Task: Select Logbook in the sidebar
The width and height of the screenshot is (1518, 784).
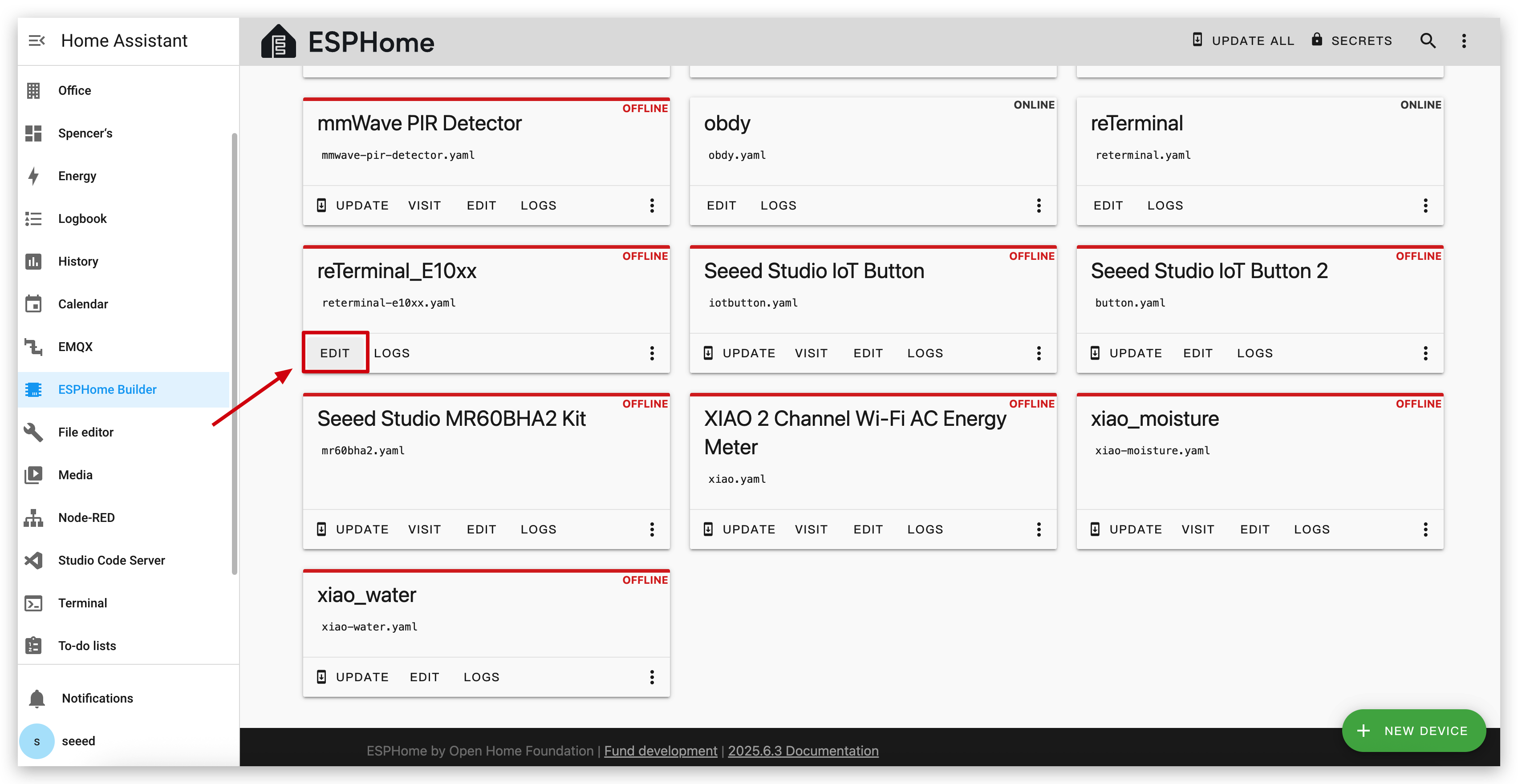Action: click(124, 218)
